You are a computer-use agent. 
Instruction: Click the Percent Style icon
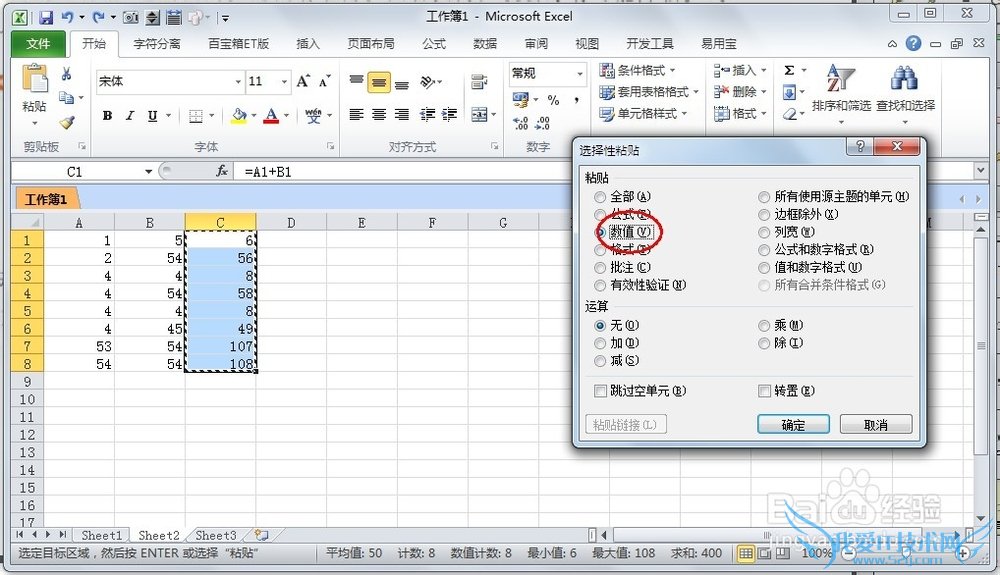coord(554,99)
